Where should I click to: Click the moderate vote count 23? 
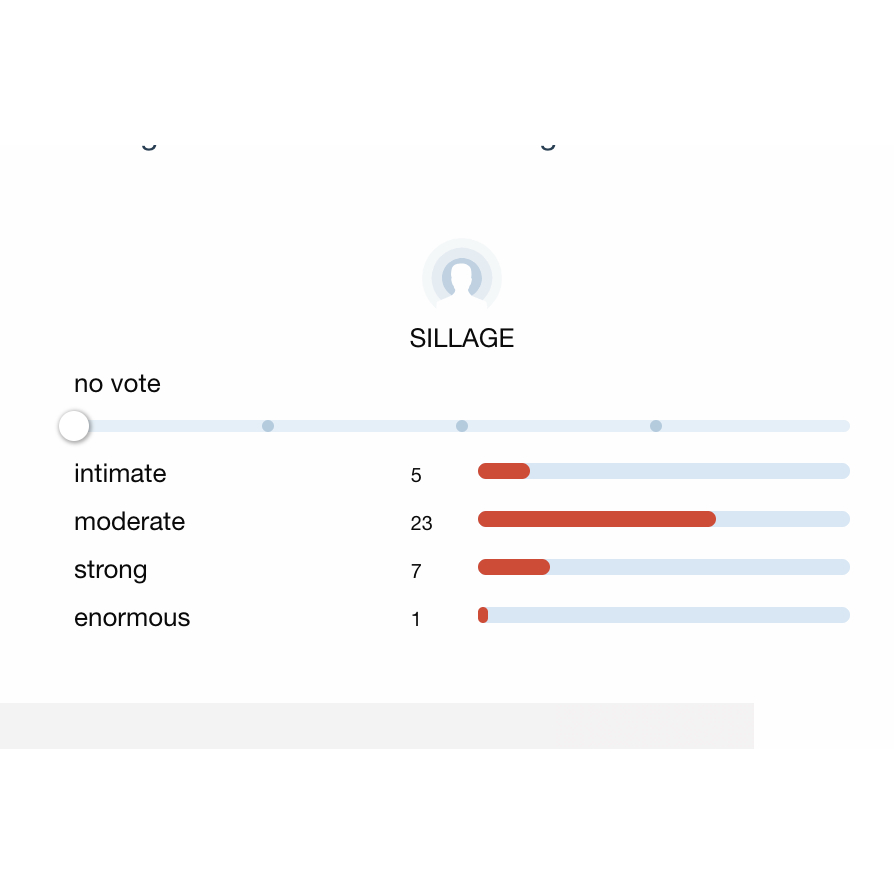(421, 523)
